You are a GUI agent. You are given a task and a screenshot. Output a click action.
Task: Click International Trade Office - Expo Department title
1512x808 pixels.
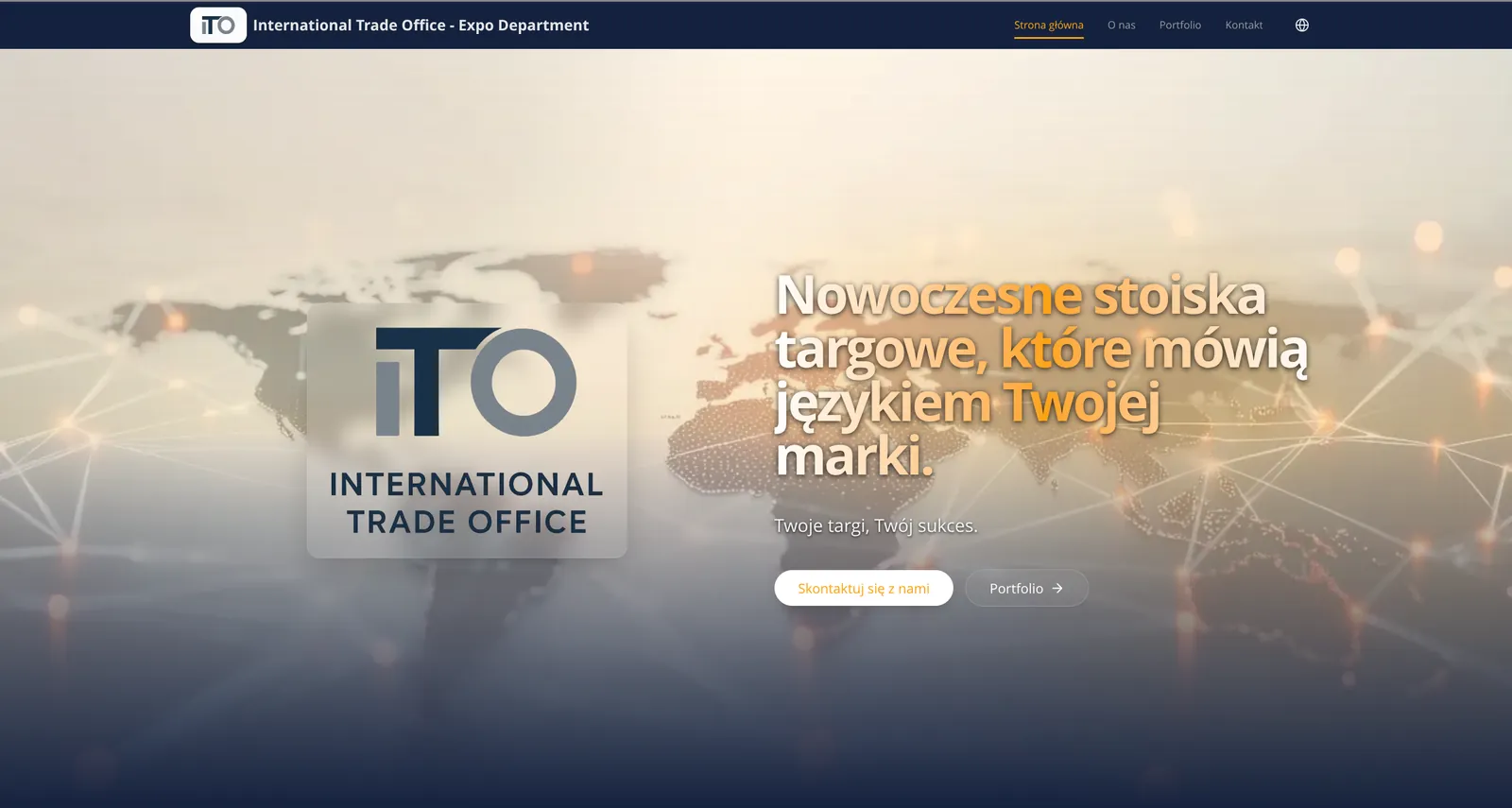[421, 26]
